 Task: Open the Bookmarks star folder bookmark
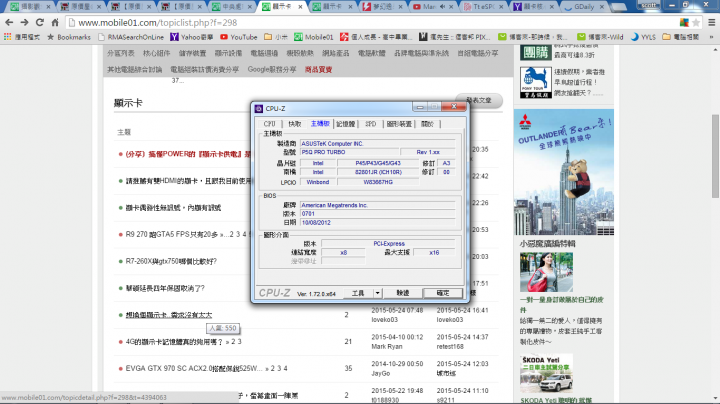pyautogui.click(x=69, y=37)
